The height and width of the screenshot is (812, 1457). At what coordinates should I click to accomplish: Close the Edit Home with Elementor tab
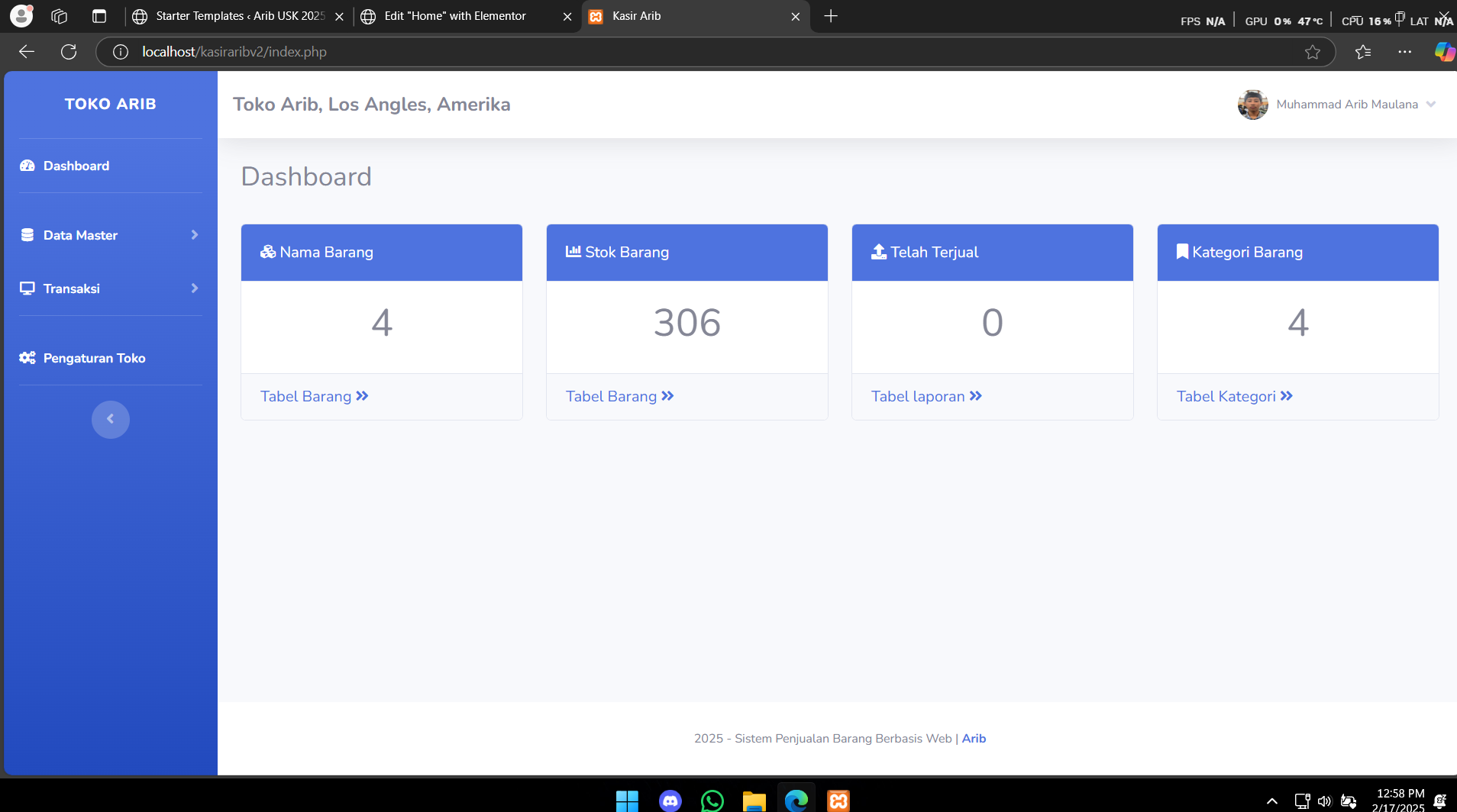click(567, 17)
